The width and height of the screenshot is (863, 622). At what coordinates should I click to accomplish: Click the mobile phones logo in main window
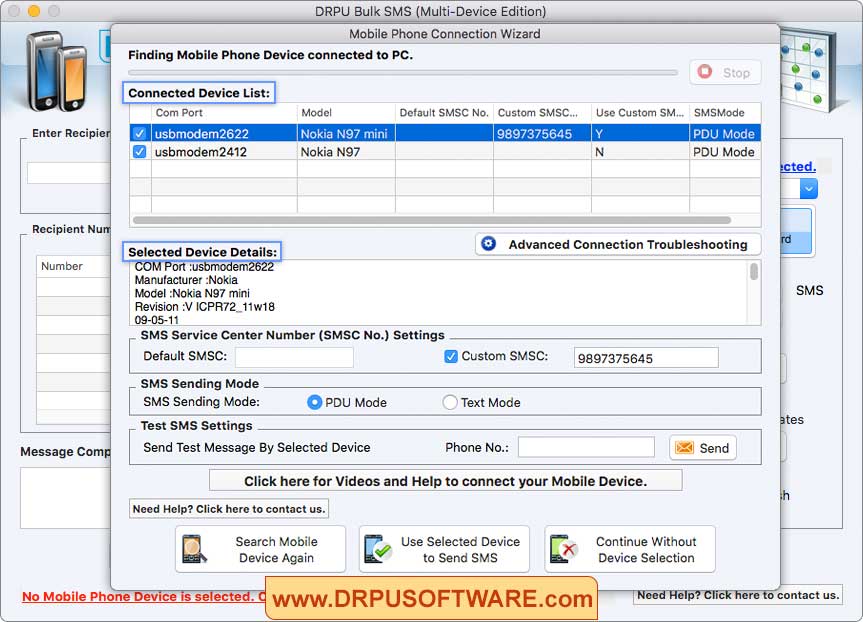coord(57,72)
